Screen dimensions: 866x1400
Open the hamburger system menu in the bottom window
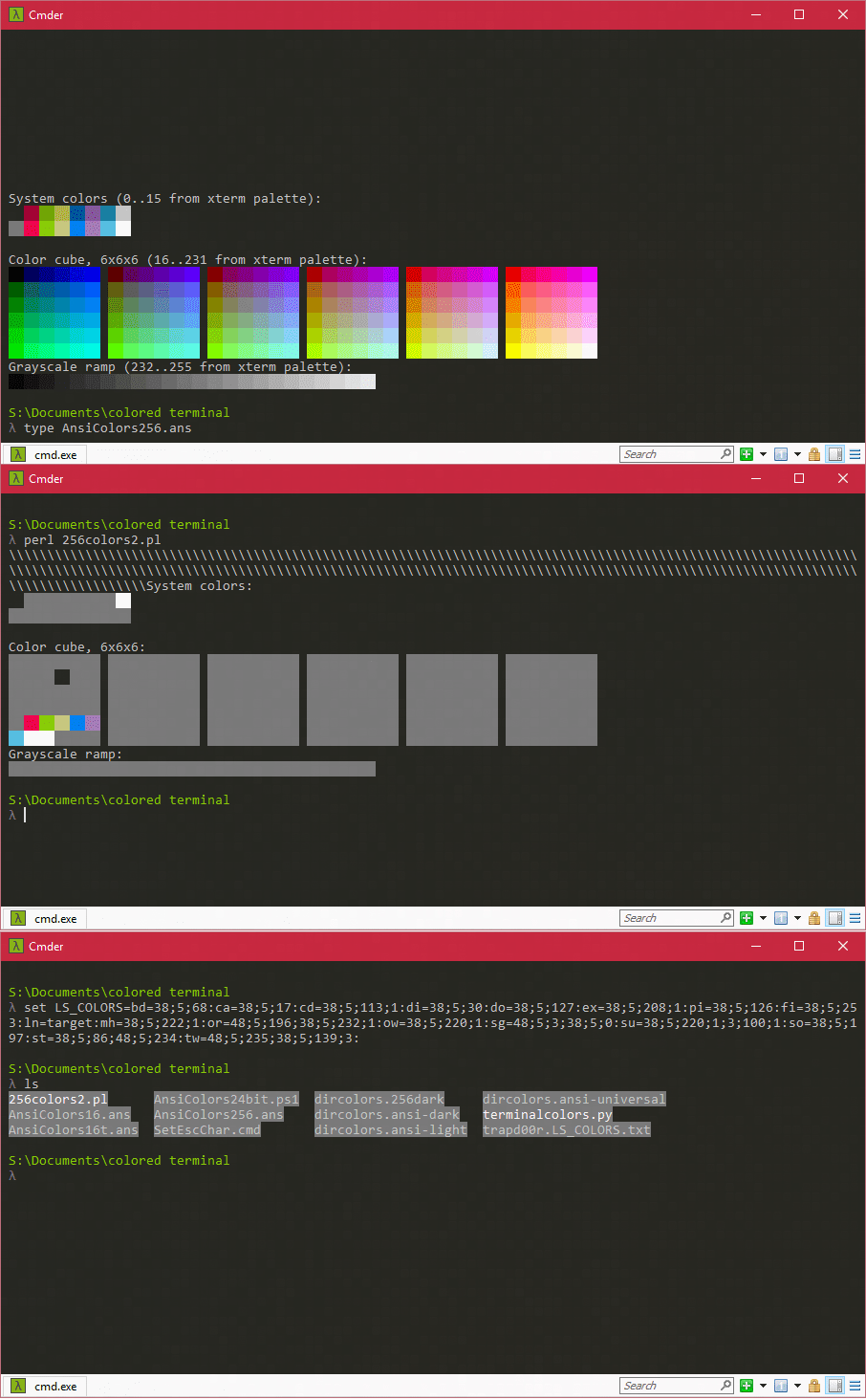click(854, 1385)
